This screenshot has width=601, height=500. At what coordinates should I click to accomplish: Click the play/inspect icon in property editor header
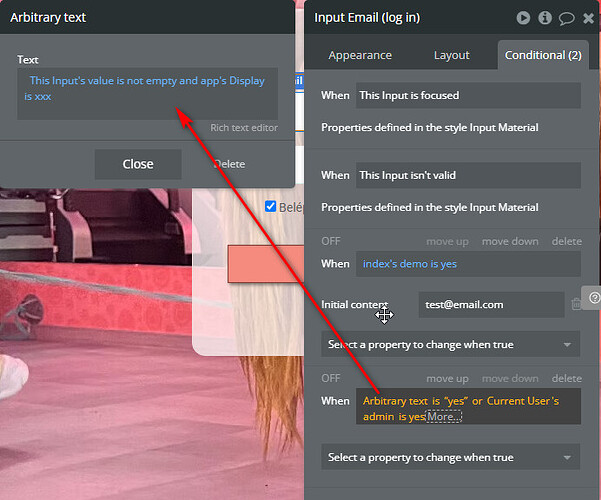(523, 18)
